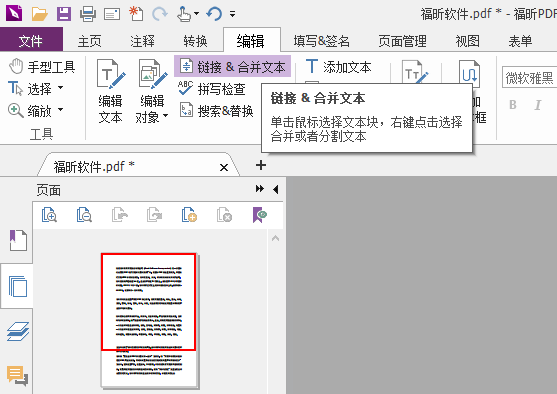Expand the 选择 dropdown arrow
The image size is (557, 394).
tap(60, 87)
